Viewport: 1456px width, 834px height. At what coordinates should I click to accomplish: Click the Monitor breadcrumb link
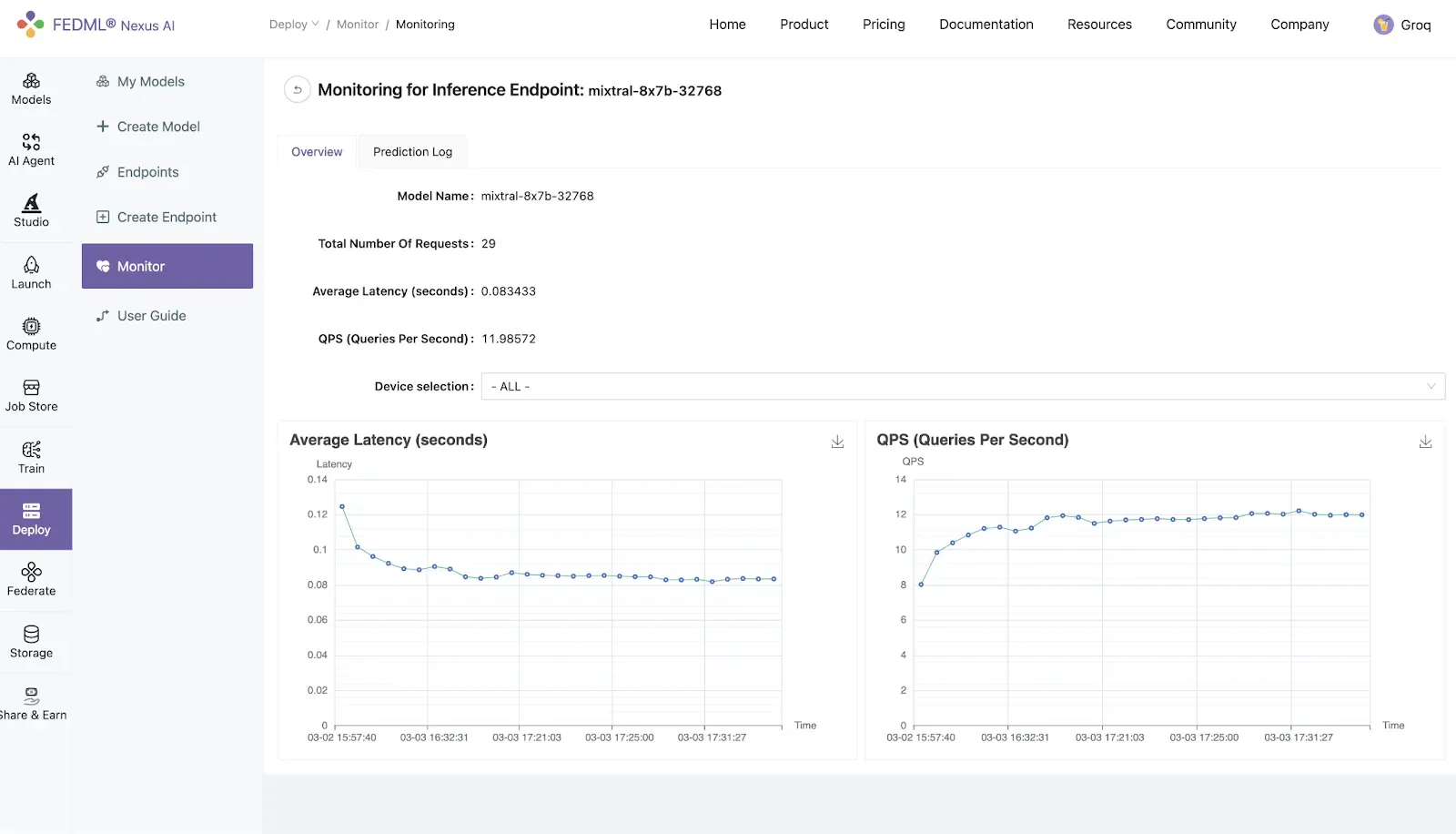tap(358, 25)
